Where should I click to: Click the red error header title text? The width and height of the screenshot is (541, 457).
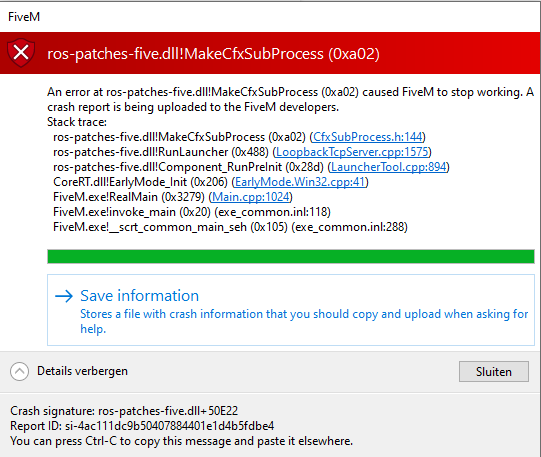213,54
